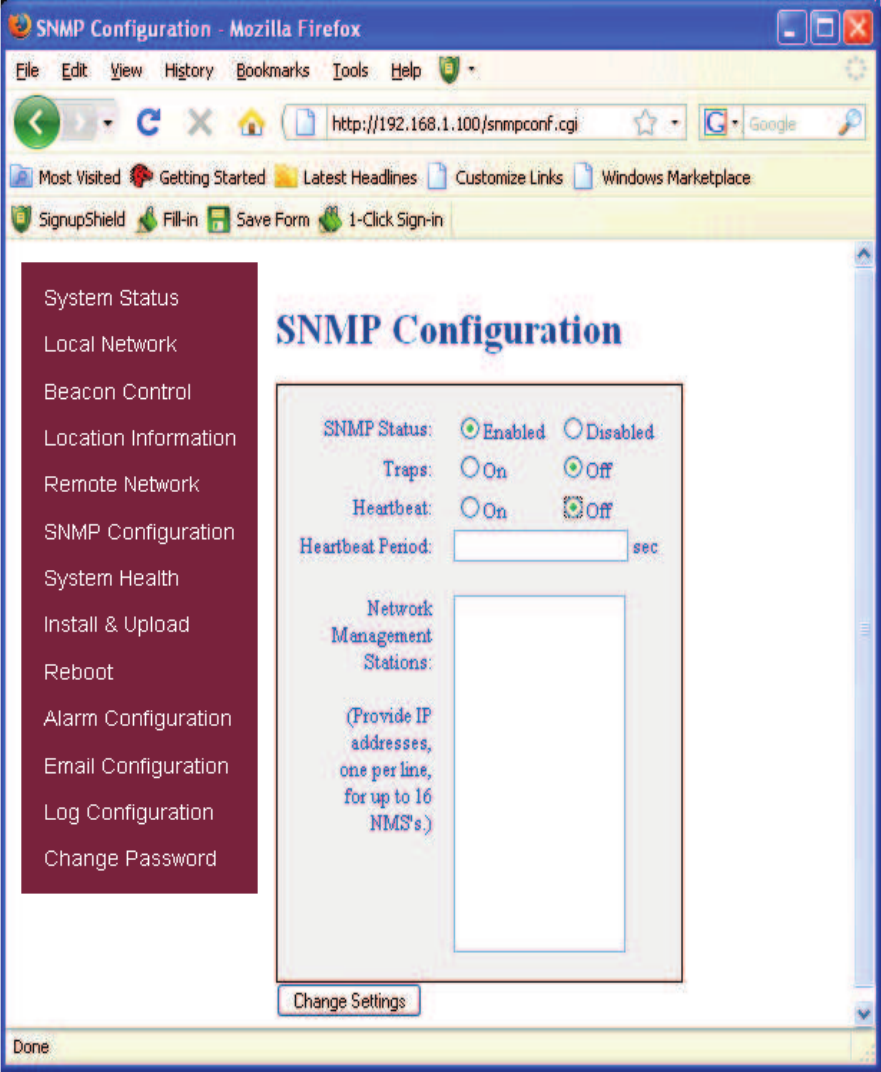Open the View menu
The height and width of the screenshot is (1072, 881).
[126, 70]
